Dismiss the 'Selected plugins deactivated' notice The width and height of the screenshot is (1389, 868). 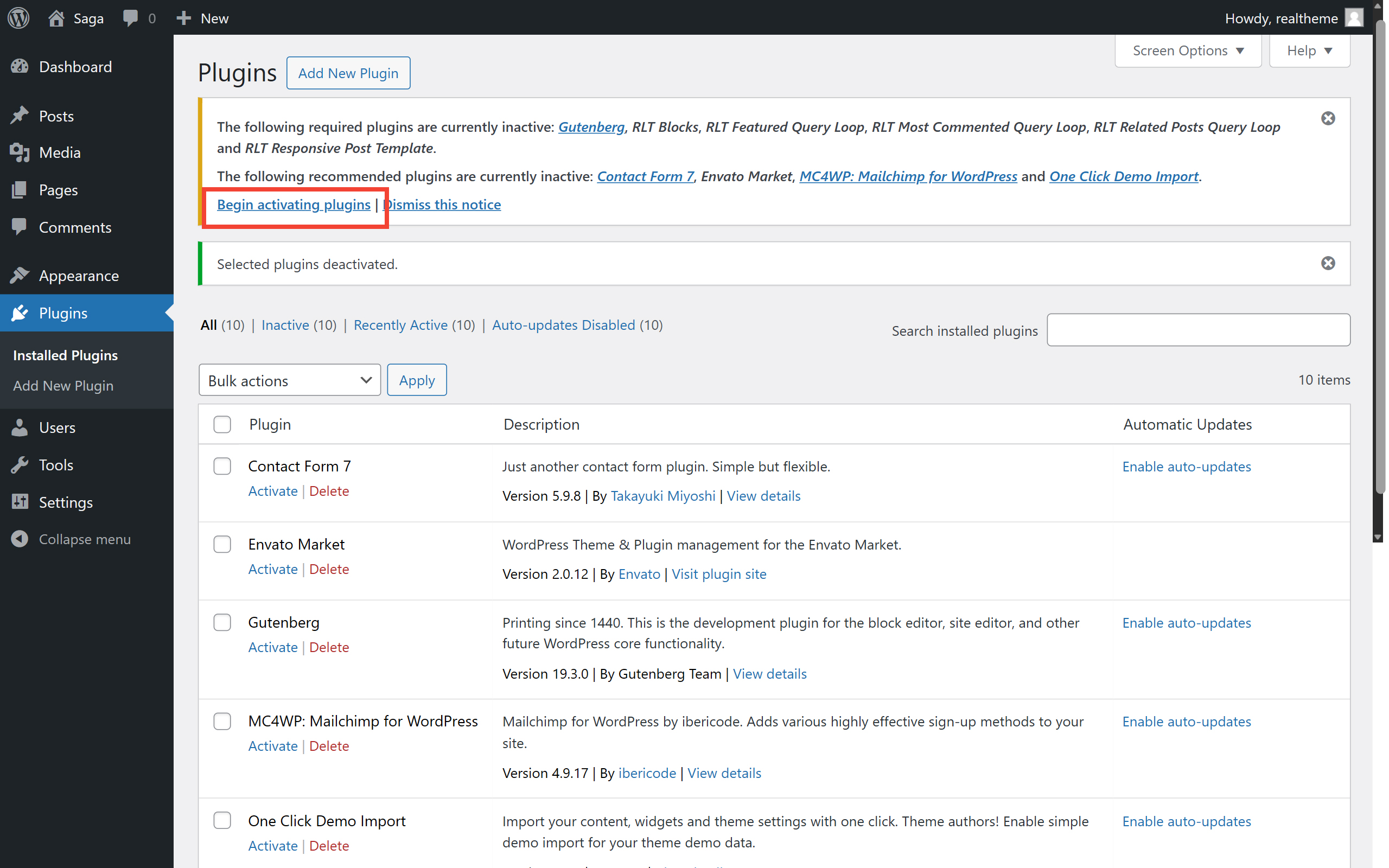pos(1328,263)
